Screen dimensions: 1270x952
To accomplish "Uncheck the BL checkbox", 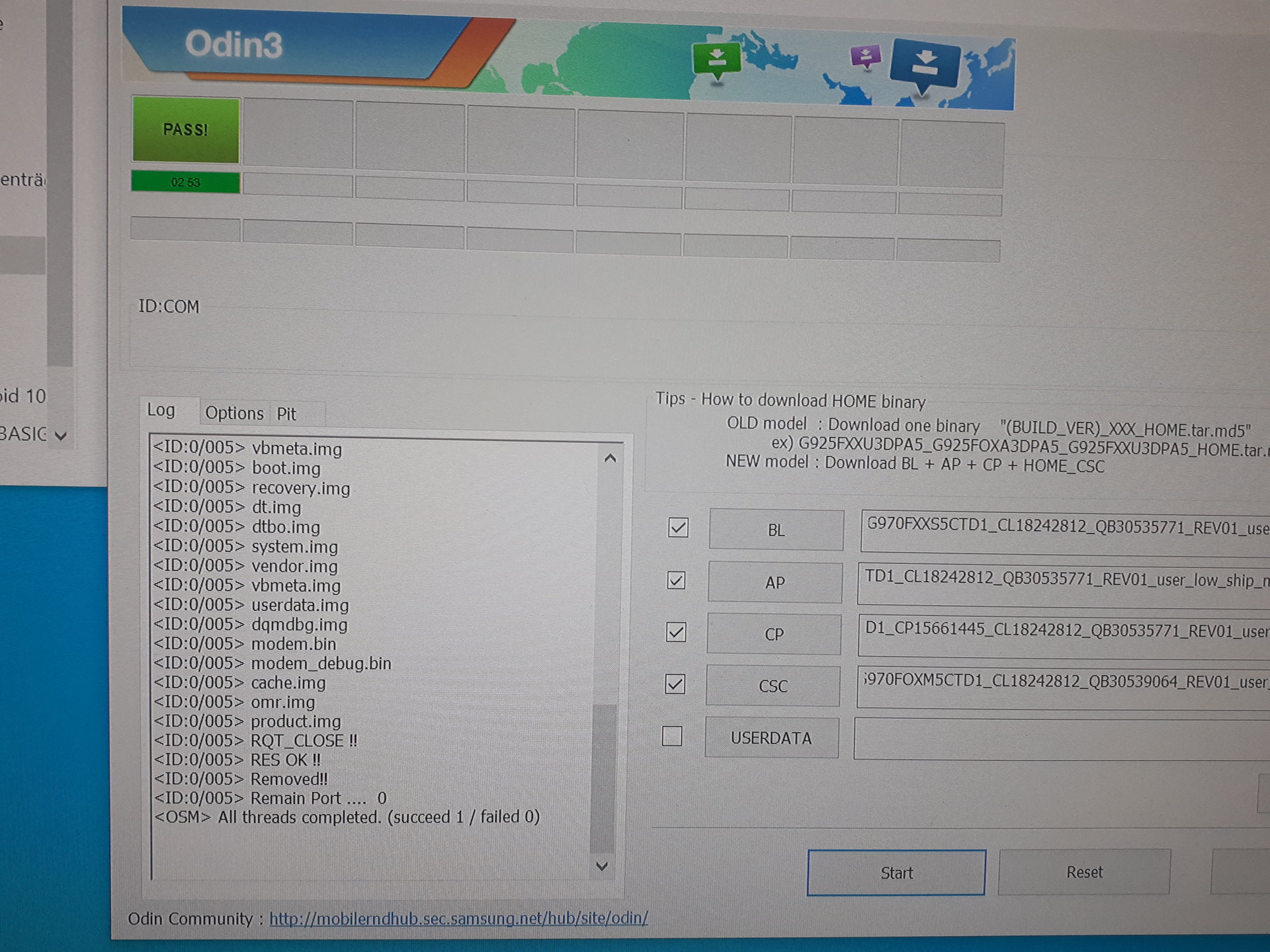I will [x=678, y=528].
